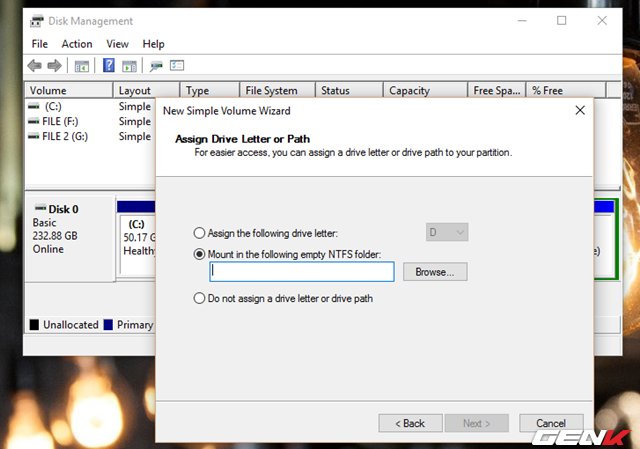Click the Browse... button
The image size is (640, 449).
point(435,272)
